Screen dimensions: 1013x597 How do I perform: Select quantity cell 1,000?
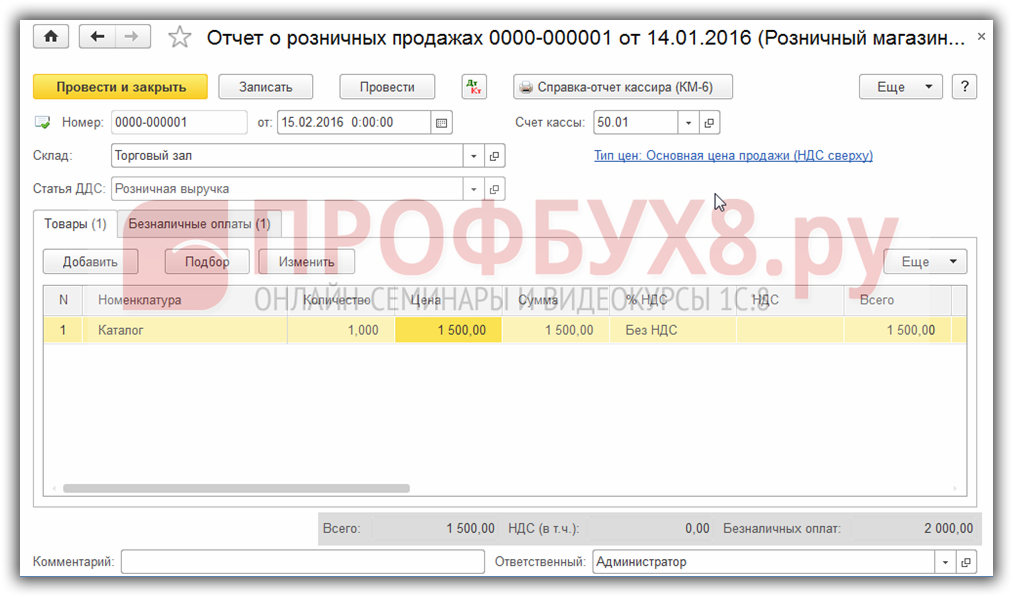coord(340,330)
